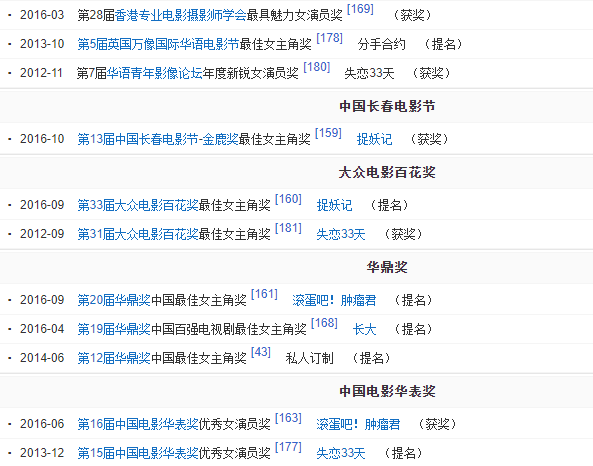Open the 第20届华鼎奖 link
Image resolution: width=593 pixels, height=466 pixels.
(x=114, y=300)
